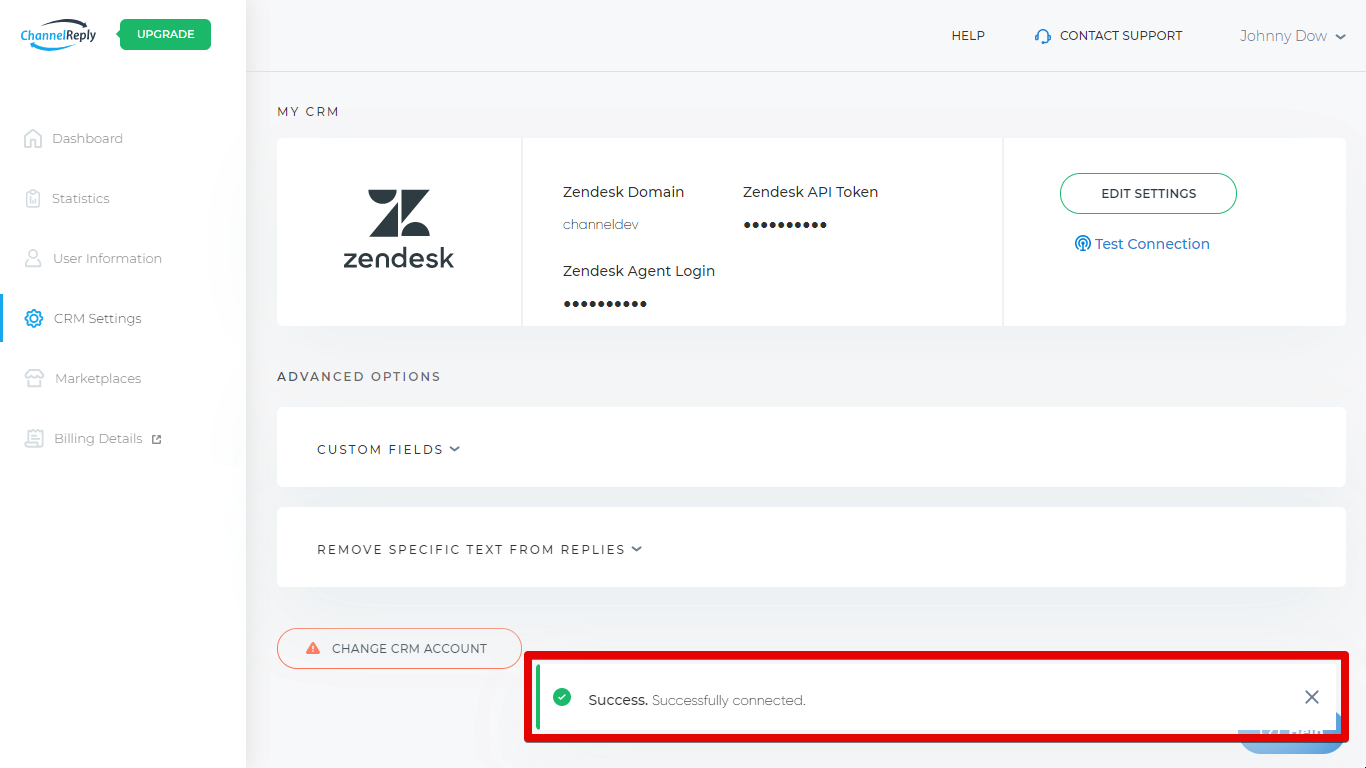Open Statistics via its sidebar icon
Screen dimensions: 1366x768
click(33, 198)
